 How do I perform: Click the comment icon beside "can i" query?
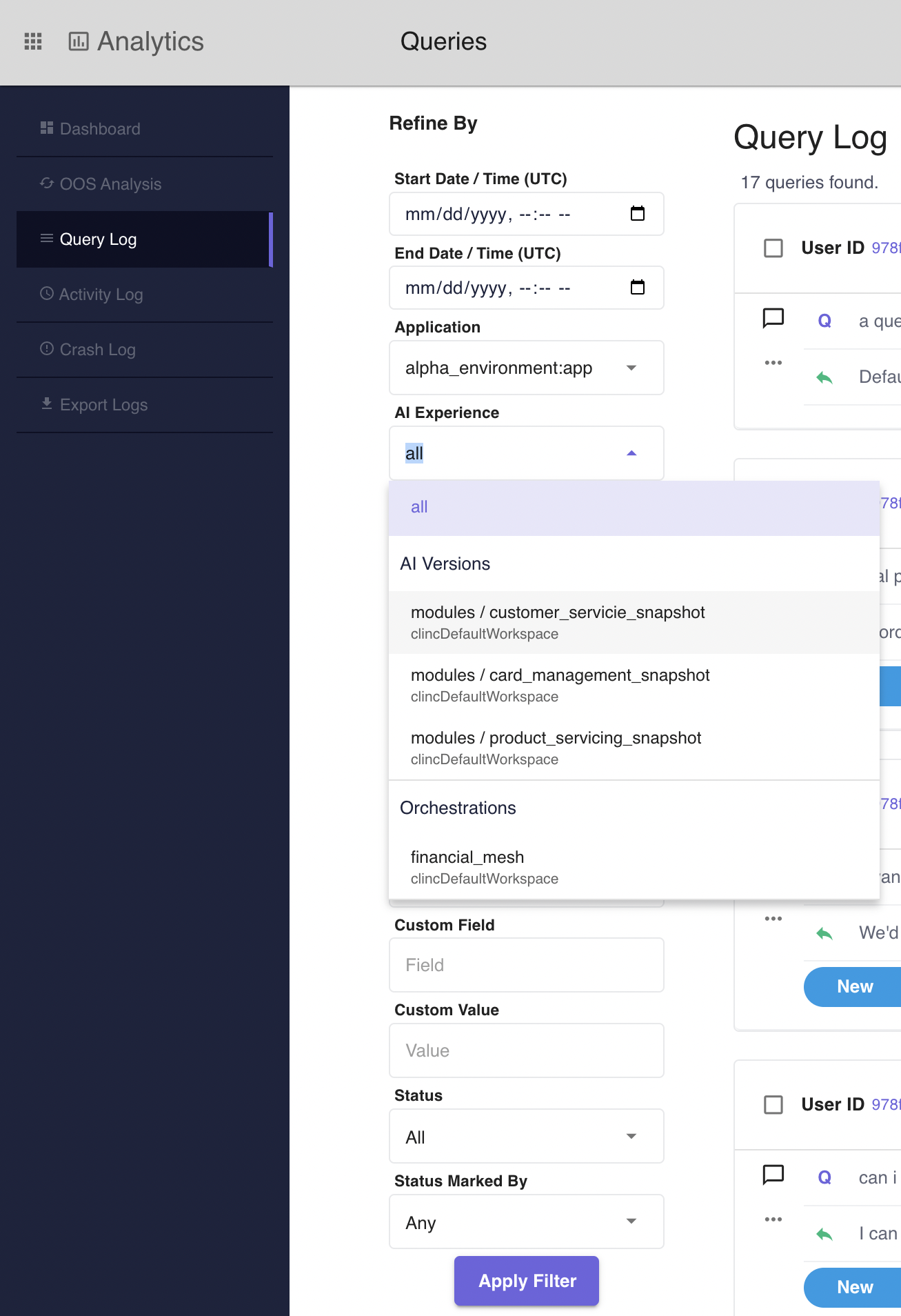pyautogui.click(x=773, y=1175)
